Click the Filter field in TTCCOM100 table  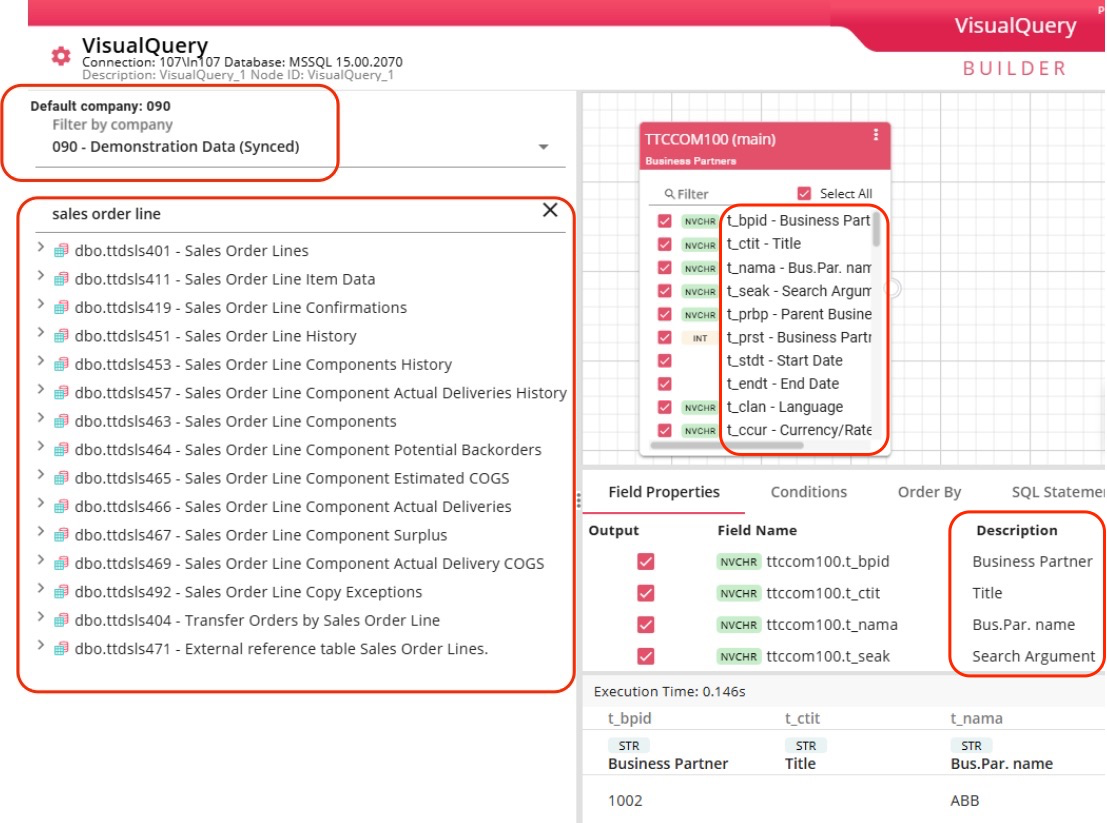point(720,193)
